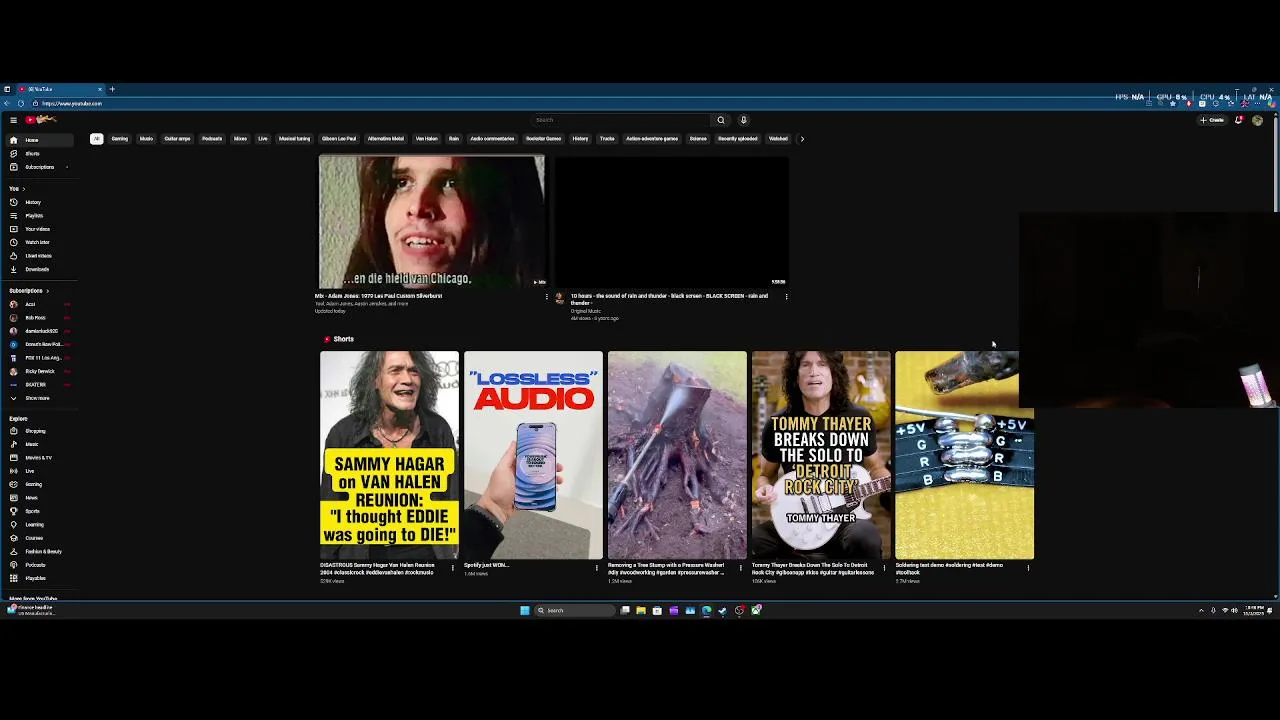
Task: Expand Show more subscriptions
Action: click(x=40, y=398)
